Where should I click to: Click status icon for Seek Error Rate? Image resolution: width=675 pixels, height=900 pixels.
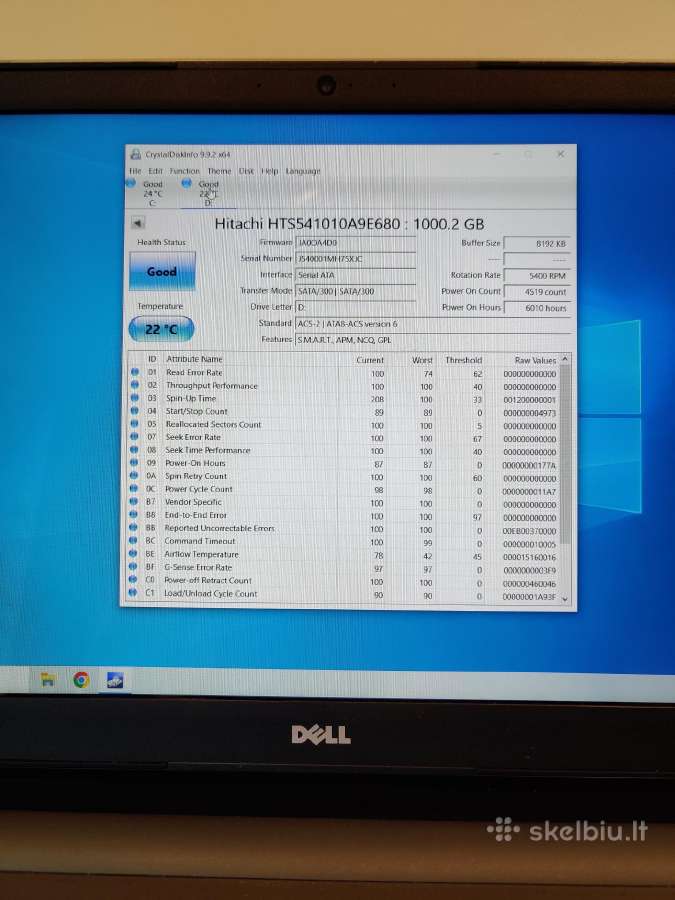134,437
